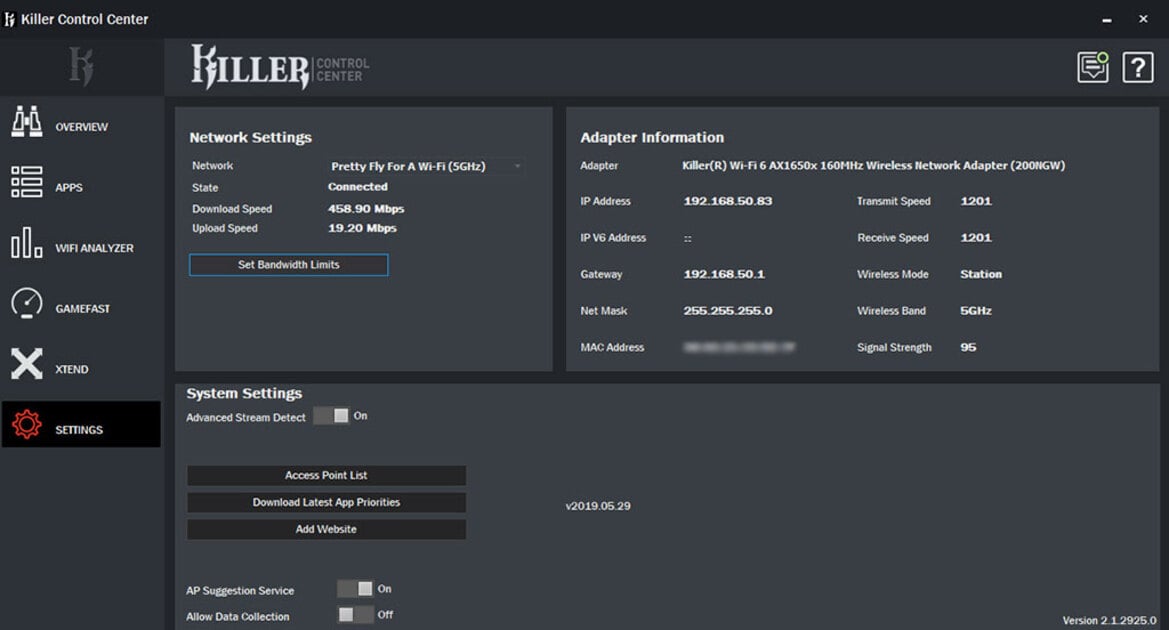Click the Apps list icon
The height and width of the screenshot is (630, 1169).
[27, 182]
